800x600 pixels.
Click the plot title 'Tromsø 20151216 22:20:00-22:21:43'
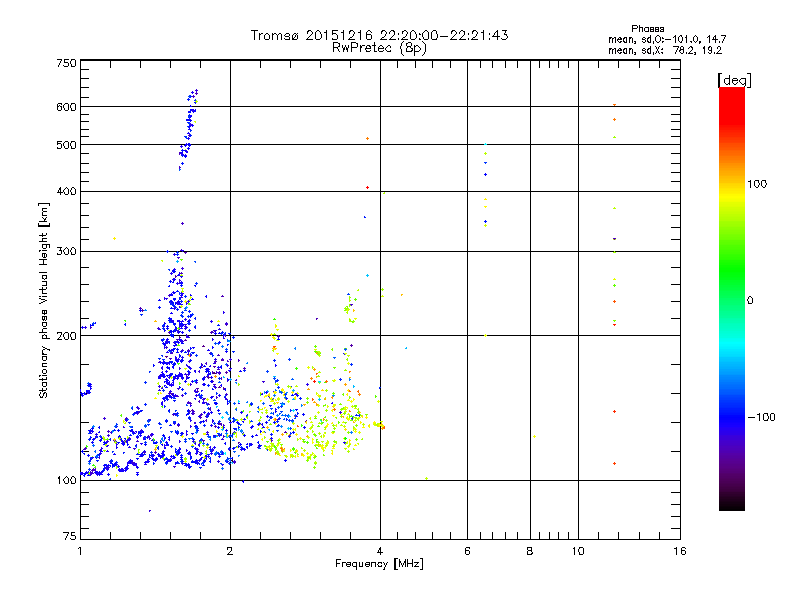pyautogui.click(x=379, y=35)
